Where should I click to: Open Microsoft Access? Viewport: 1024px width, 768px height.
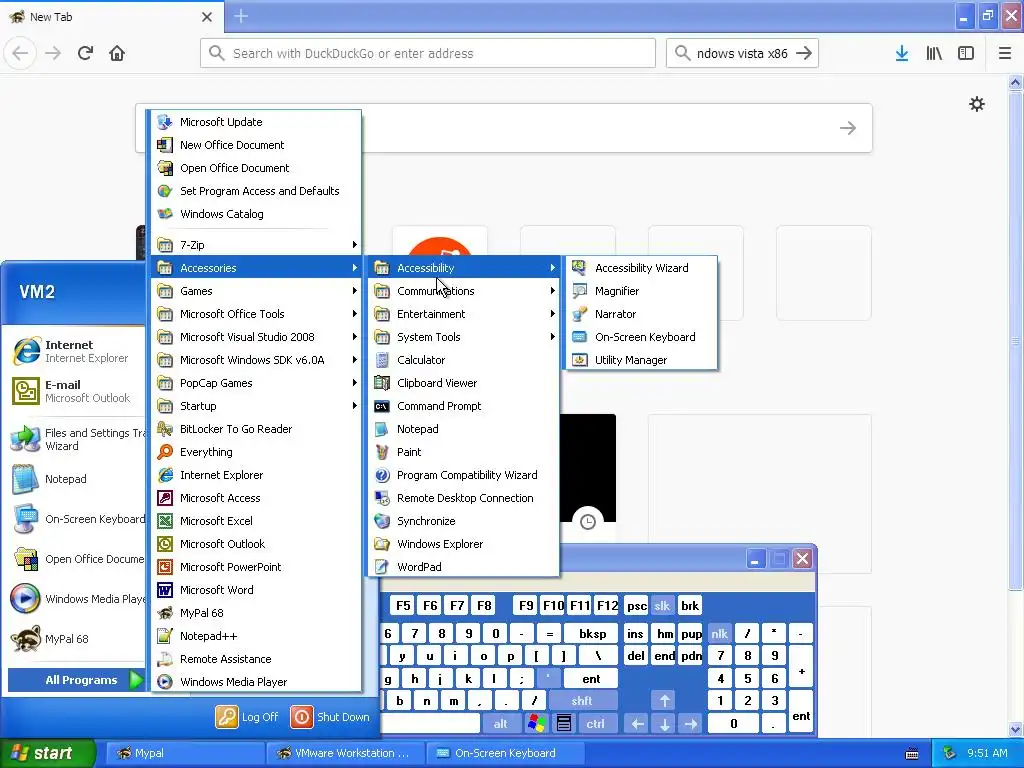click(256, 498)
